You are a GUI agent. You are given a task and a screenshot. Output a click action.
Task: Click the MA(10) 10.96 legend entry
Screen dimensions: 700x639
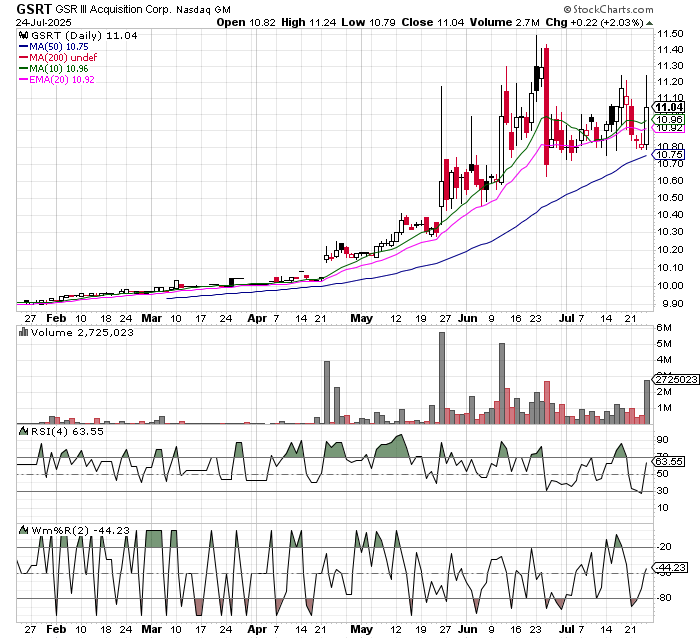click(x=58, y=69)
